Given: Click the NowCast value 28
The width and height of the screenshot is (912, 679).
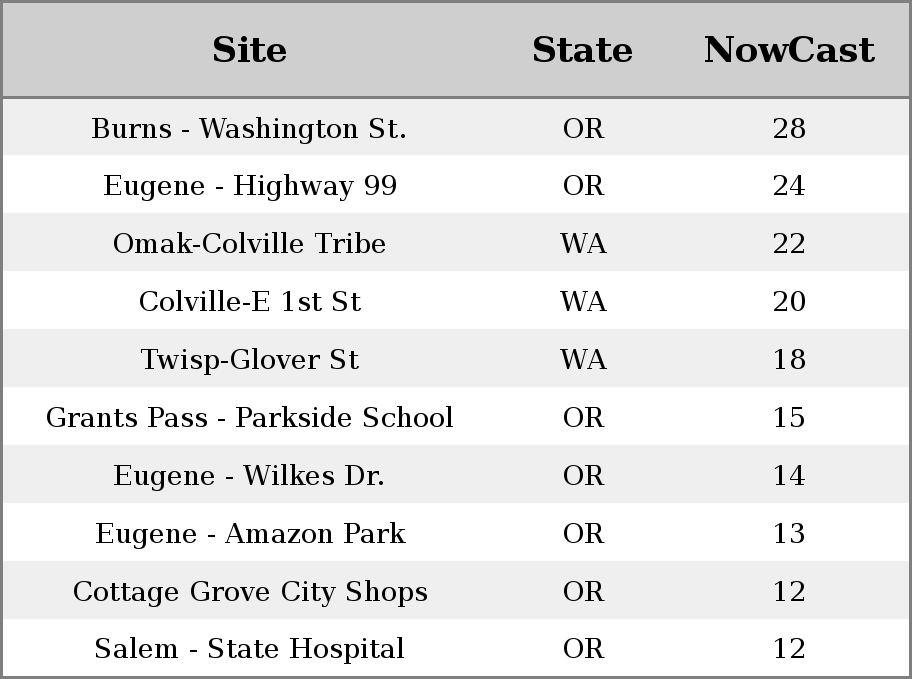Looking at the screenshot, I should pos(789,128).
